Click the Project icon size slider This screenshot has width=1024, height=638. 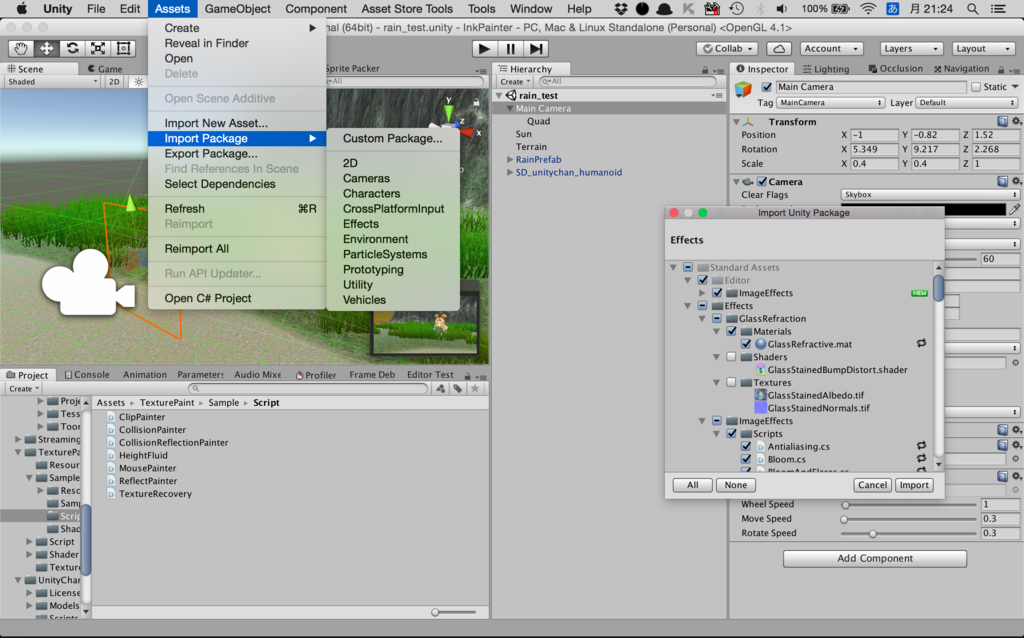453,613
